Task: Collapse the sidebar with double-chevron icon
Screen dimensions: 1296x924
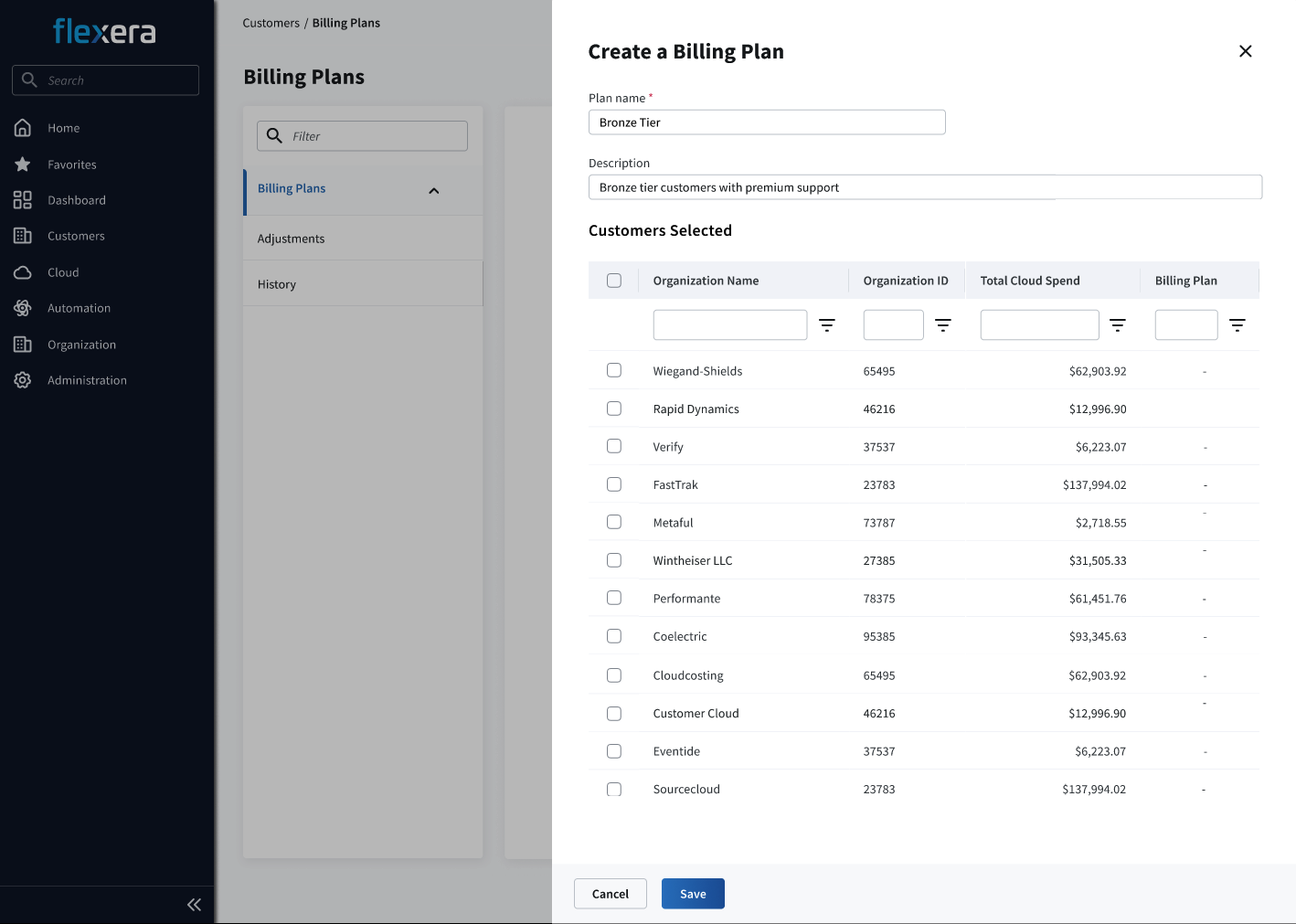Action: (194, 905)
